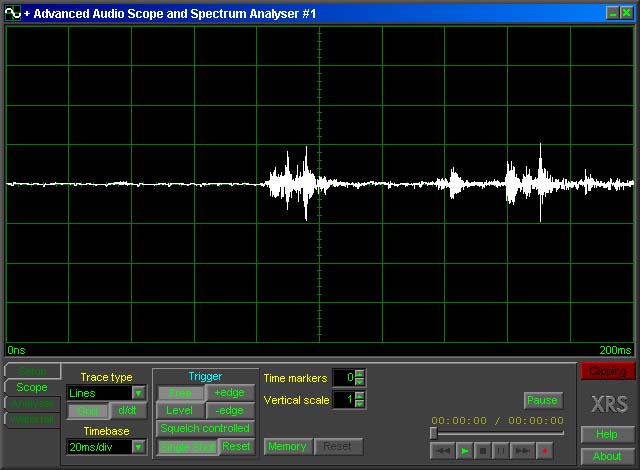This screenshot has height=470, width=640.
Task: Click the Pause button
Action: [x=542, y=400]
